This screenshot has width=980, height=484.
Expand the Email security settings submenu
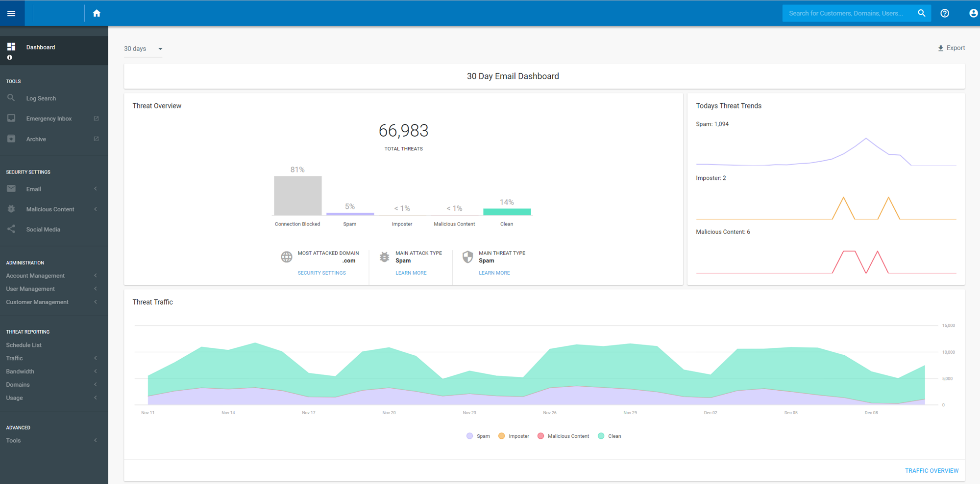(x=96, y=189)
